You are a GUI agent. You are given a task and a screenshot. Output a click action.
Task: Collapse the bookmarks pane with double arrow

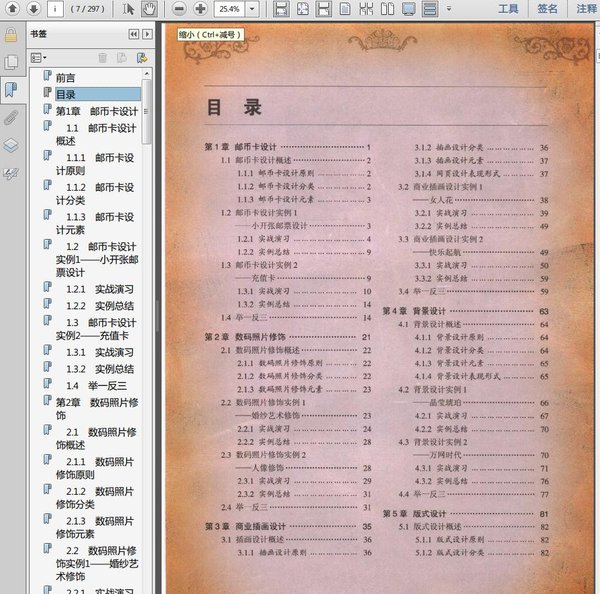click(133, 34)
